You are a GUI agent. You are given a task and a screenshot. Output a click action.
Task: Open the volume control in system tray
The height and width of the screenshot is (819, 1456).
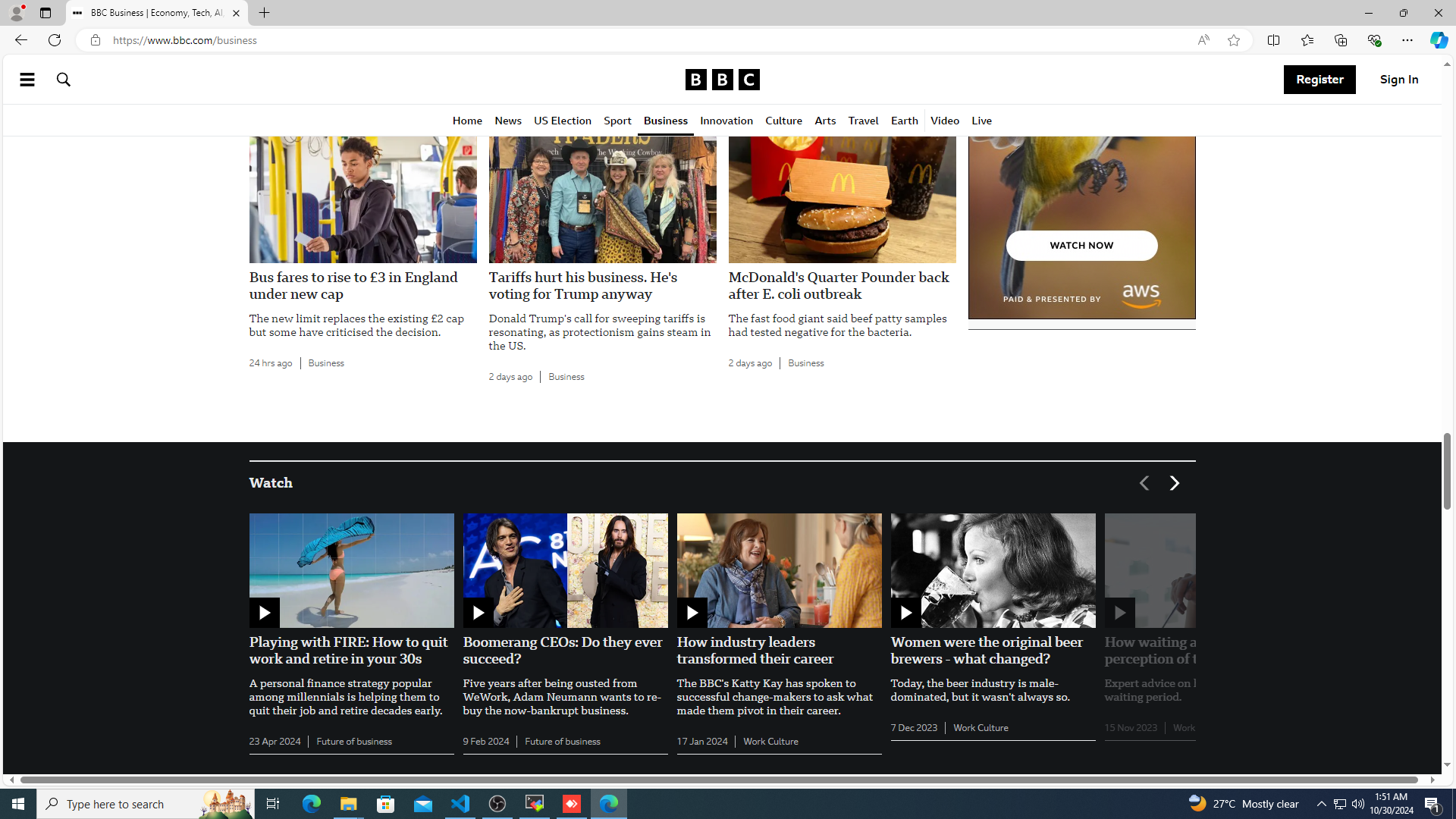click(1357, 804)
